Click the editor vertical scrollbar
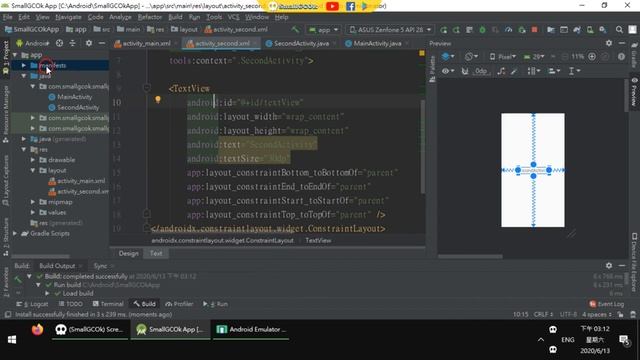This screenshot has height=360, width=640. [422, 146]
